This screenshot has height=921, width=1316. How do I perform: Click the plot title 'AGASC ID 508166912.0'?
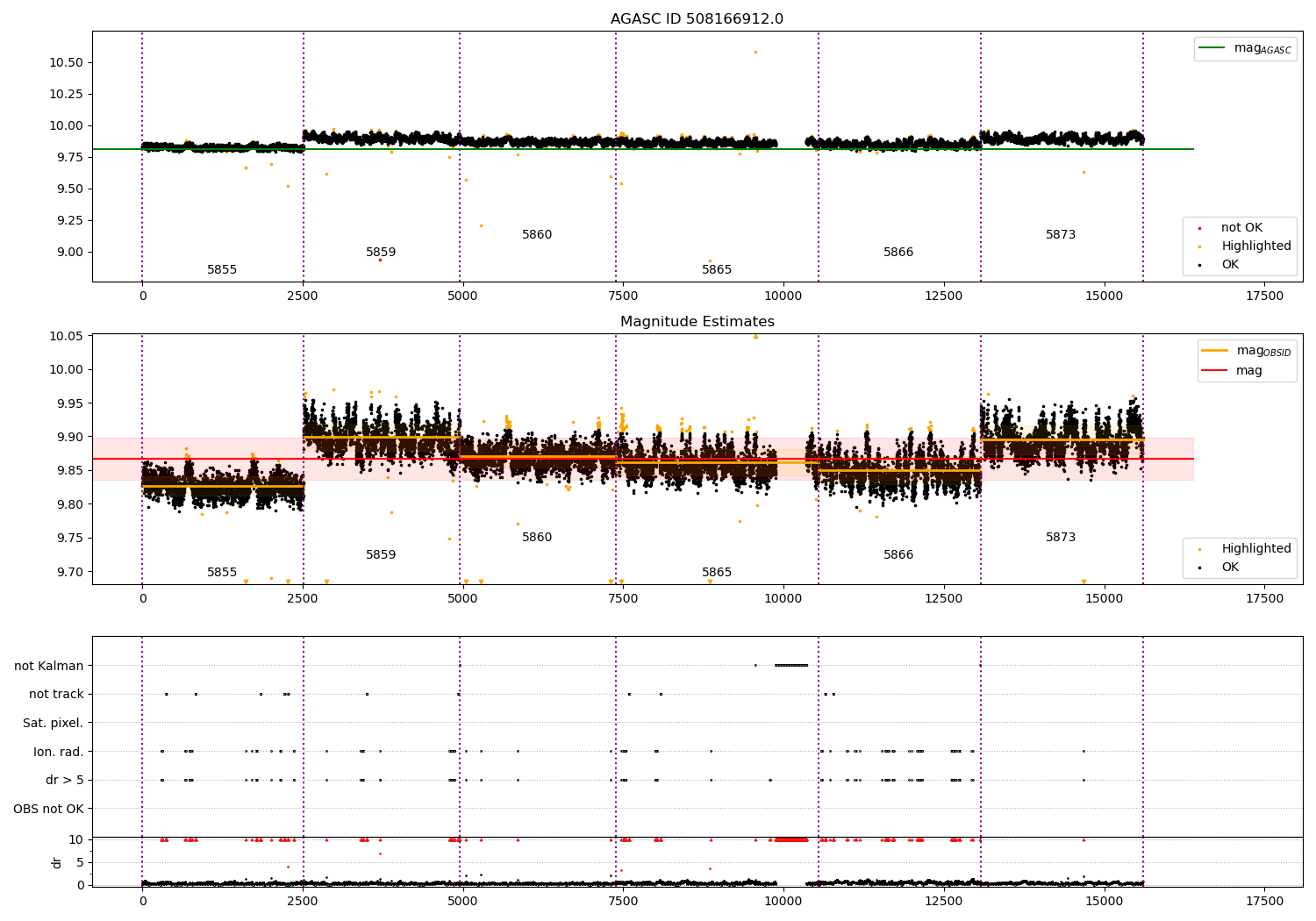tap(697, 19)
